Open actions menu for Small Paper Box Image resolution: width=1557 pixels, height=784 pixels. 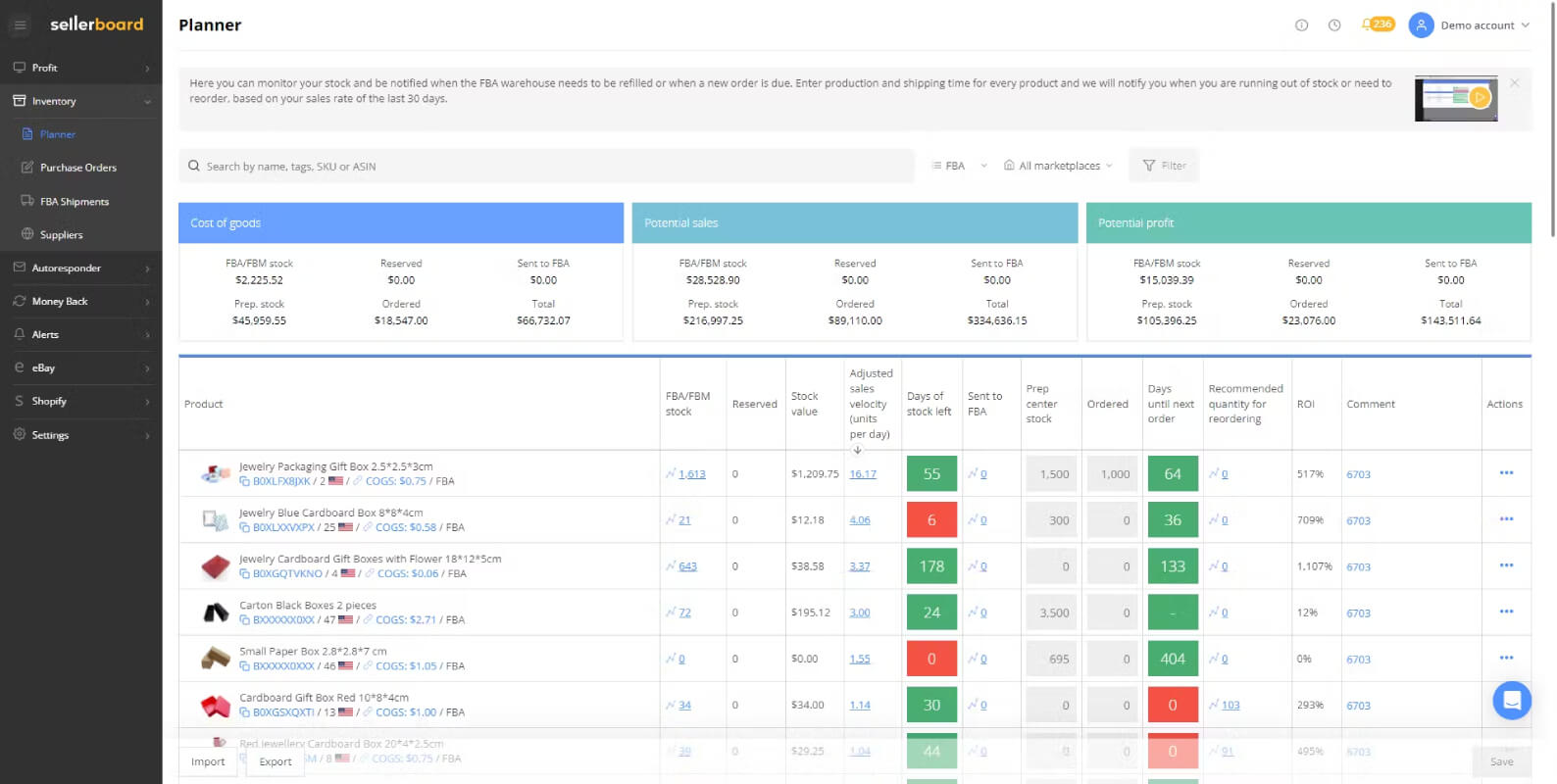1506,658
